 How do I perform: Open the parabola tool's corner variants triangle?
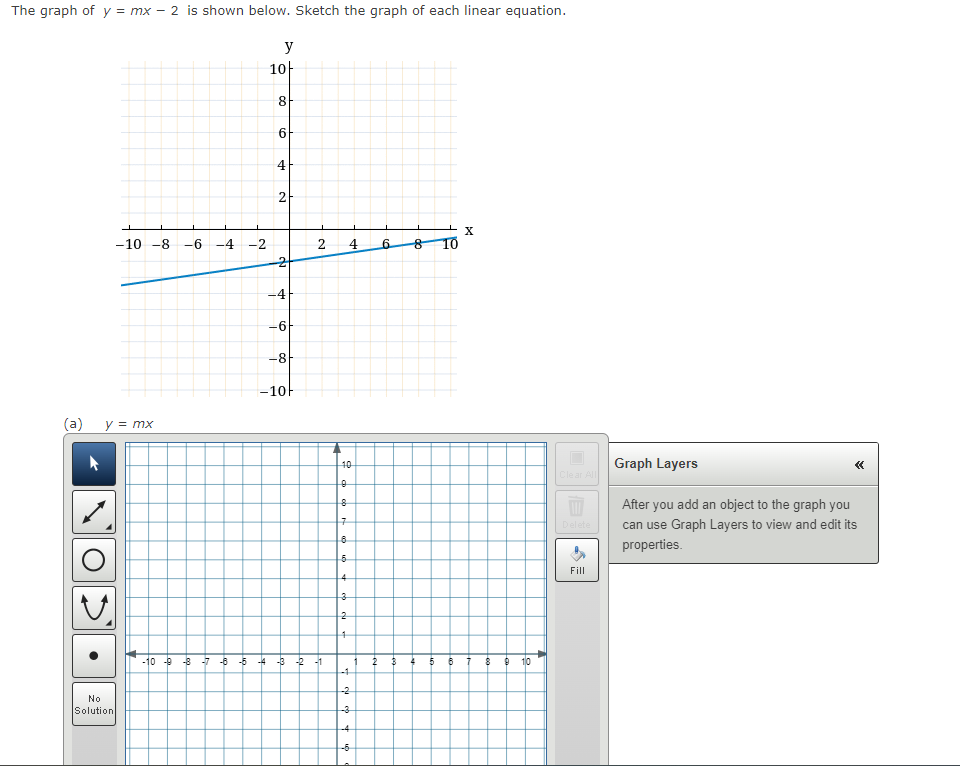tap(108, 622)
